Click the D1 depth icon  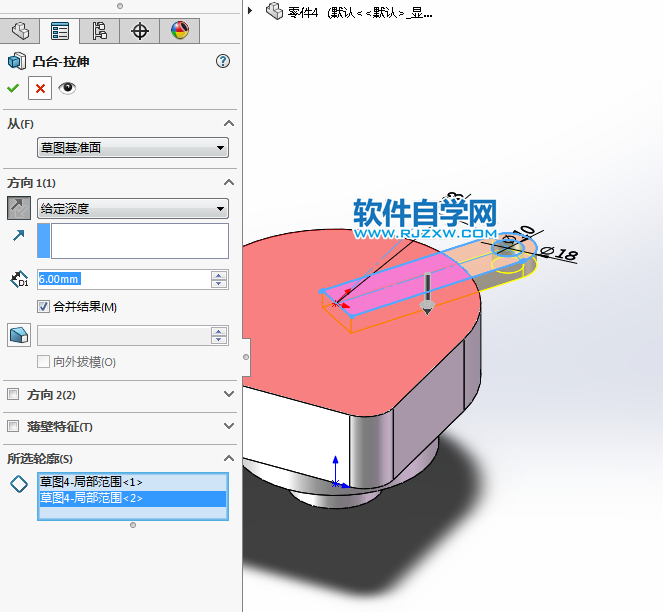click(x=19, y=280)
